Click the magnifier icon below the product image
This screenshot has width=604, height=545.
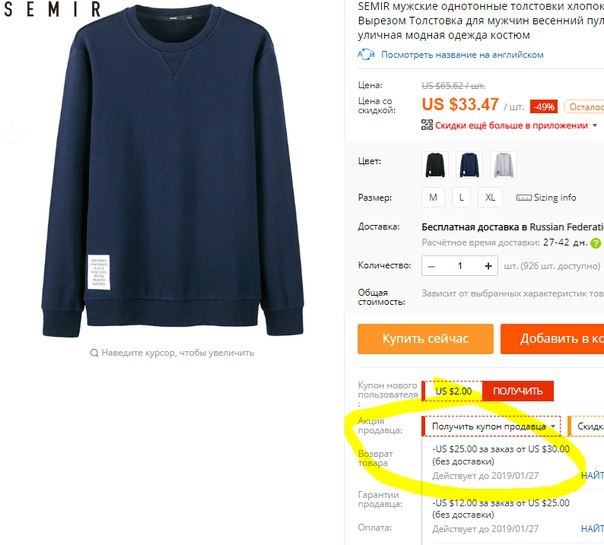point(94,353)
